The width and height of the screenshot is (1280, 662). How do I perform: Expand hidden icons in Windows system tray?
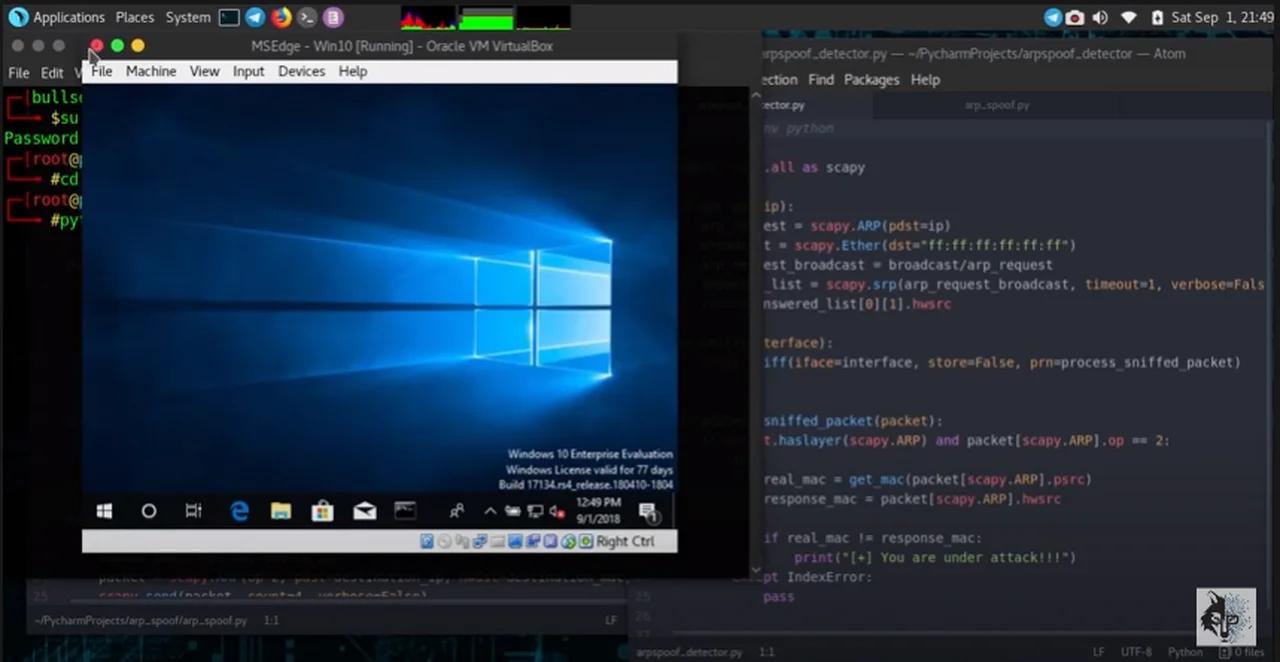coord(489,510)
